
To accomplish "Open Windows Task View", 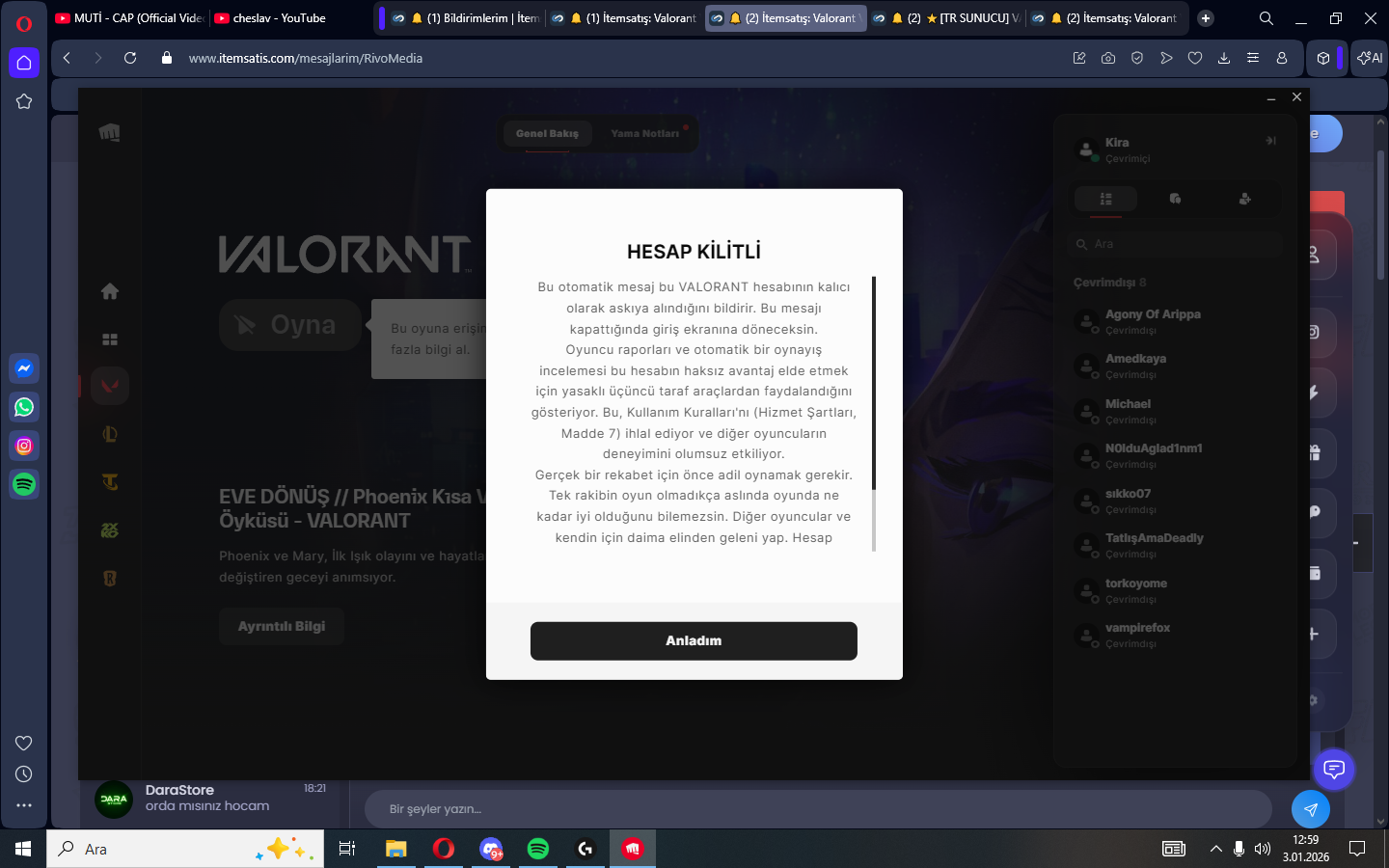I will click(347, 849).
